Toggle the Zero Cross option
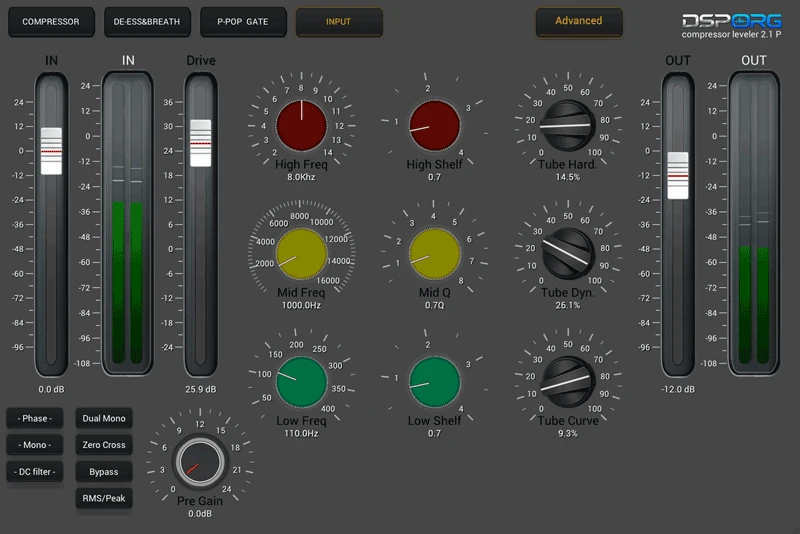Image resolution: width=800 pixels, height=534 pixels. coord(104,445)
